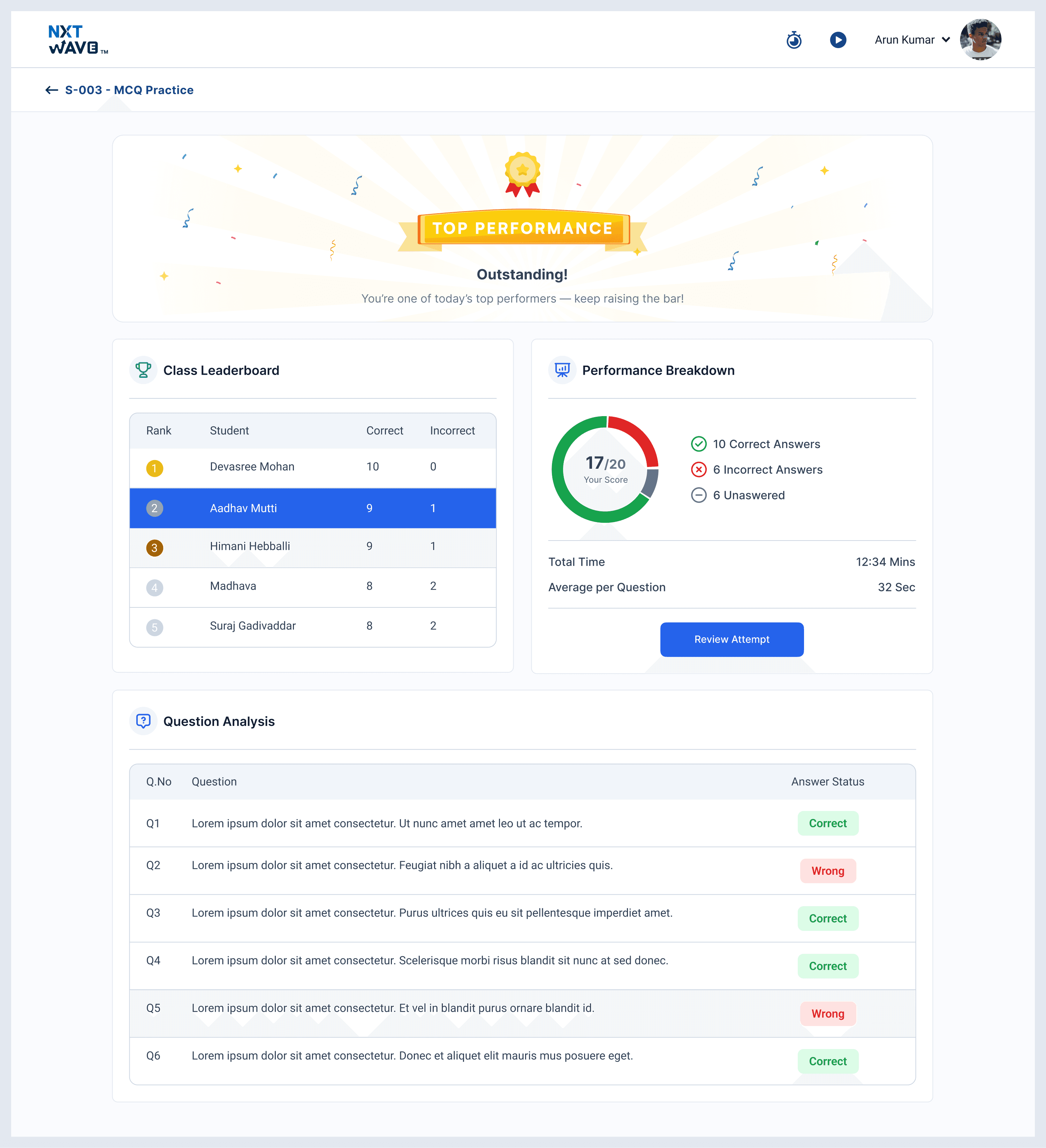
Task: Open Arun Kumar's profile avatar
Action: [980, 40]
